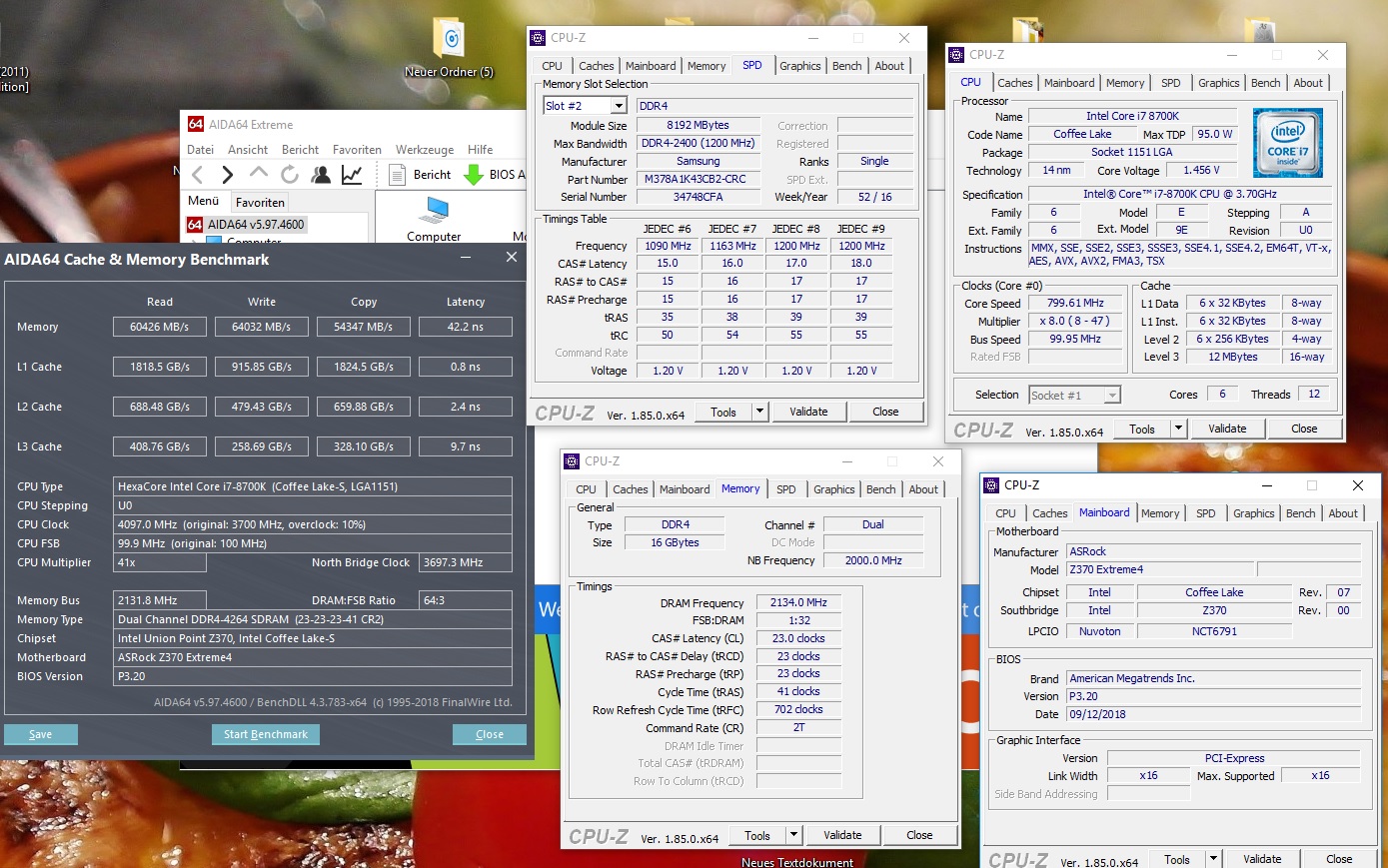
Task: Switch to Bench tab in CPU window
Action: tap(1265, 83)
